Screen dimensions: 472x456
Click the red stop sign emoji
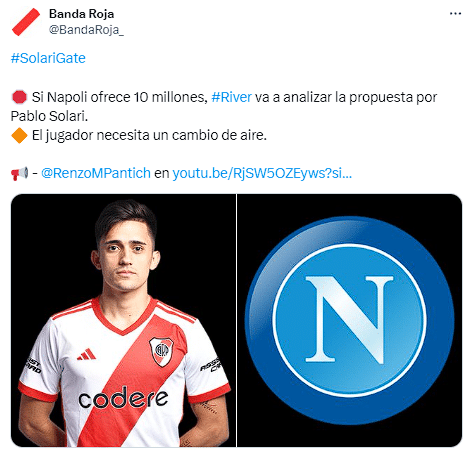[19, 97]
